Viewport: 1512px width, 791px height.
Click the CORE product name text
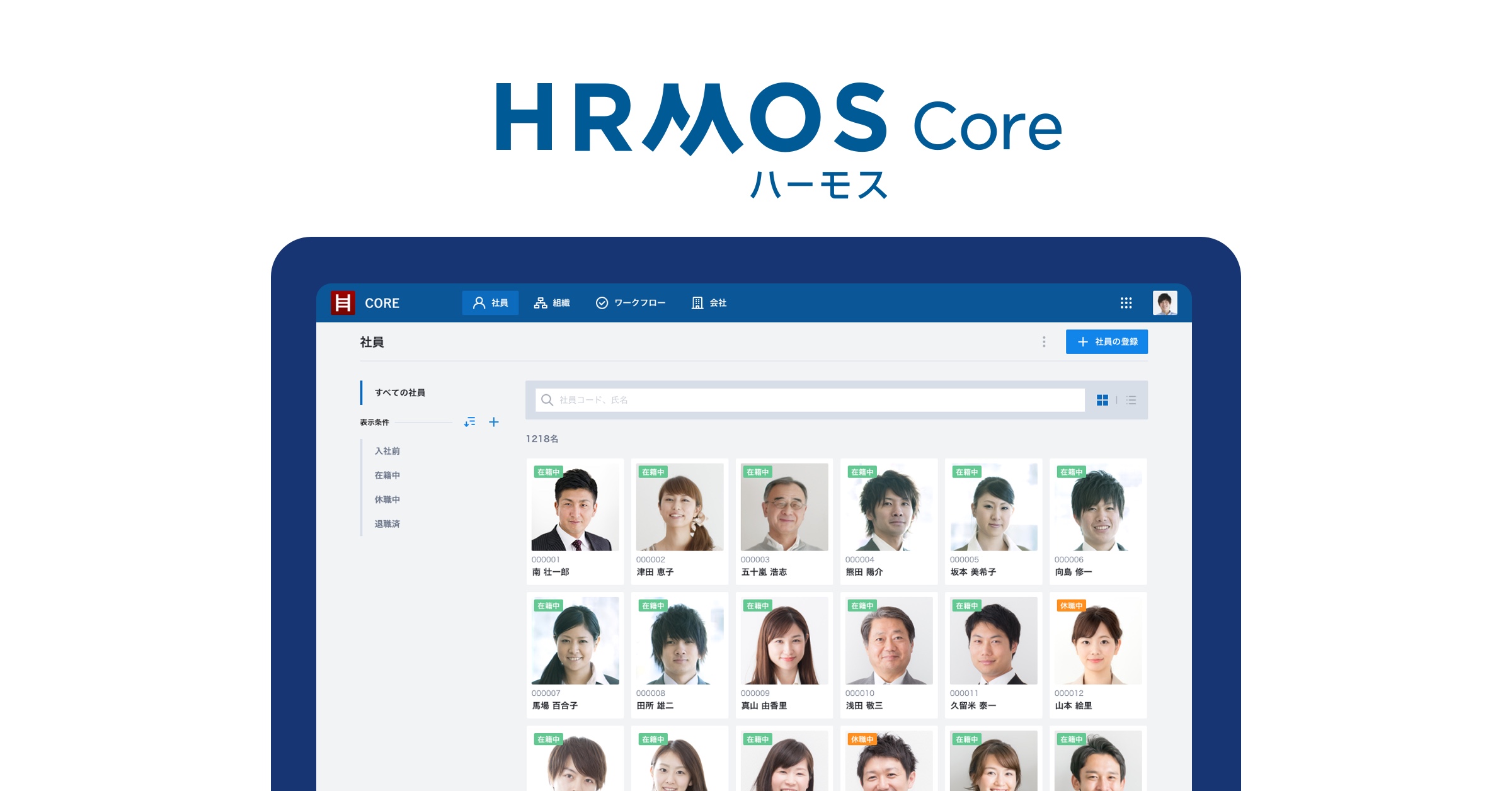(382, 303)
